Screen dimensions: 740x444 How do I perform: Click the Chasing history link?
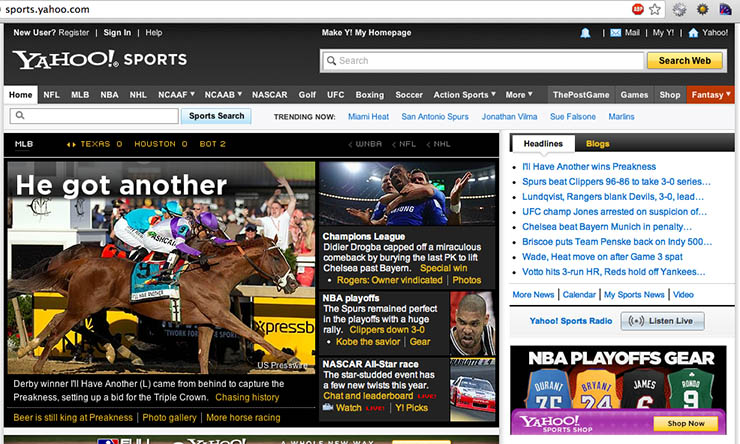coord(247,397)
